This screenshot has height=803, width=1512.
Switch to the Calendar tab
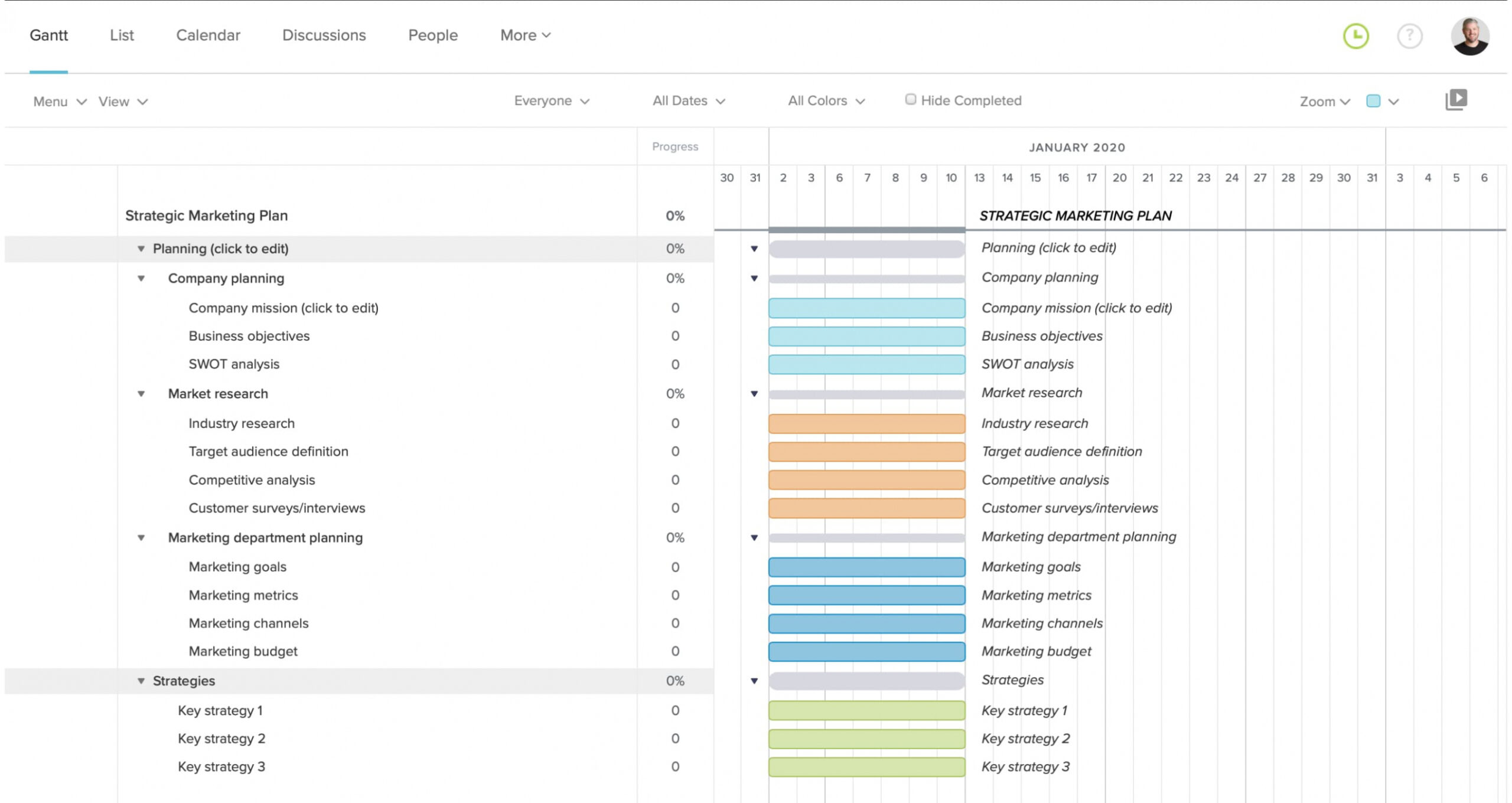click(x=208, y=35)
